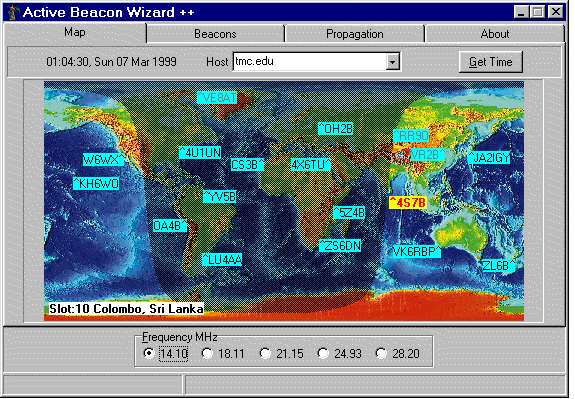Open the Host dropdown arrow

click(x=392, y=62)
